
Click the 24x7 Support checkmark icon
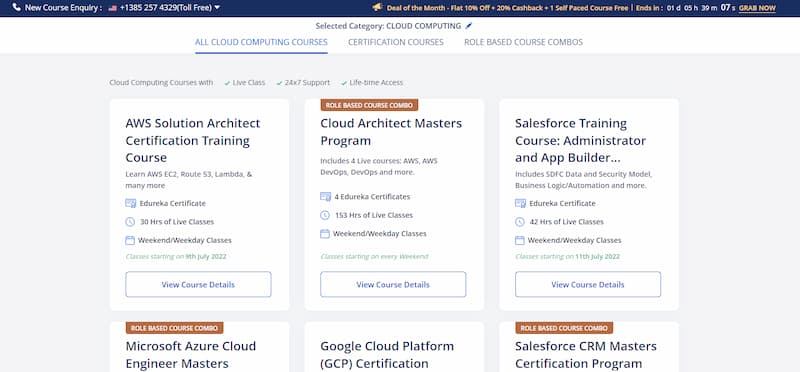click(280, 83)
